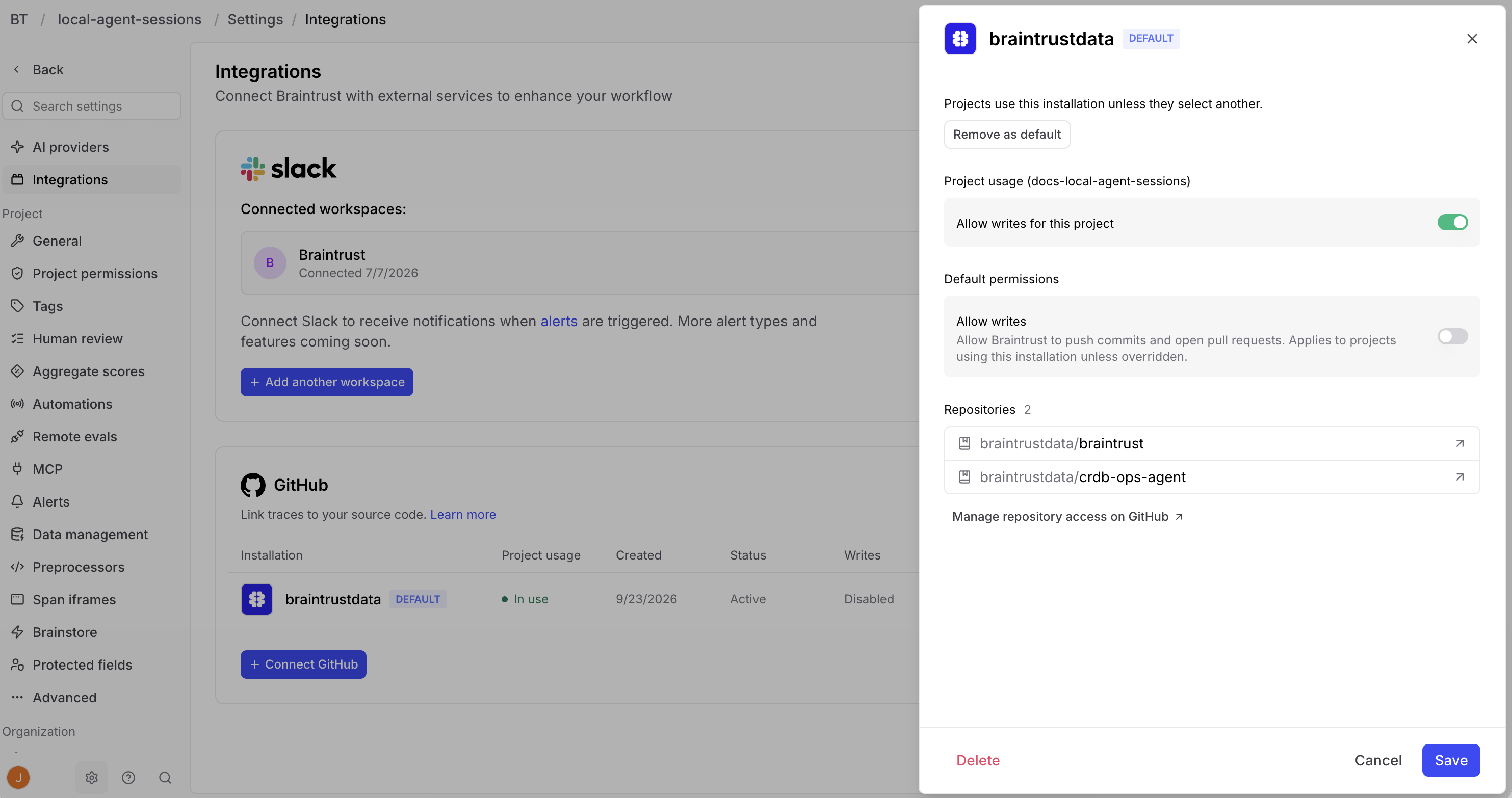Close the braintrustdata panel with the X icon
Screen dimensions: 1512x798
(1472, 39)
